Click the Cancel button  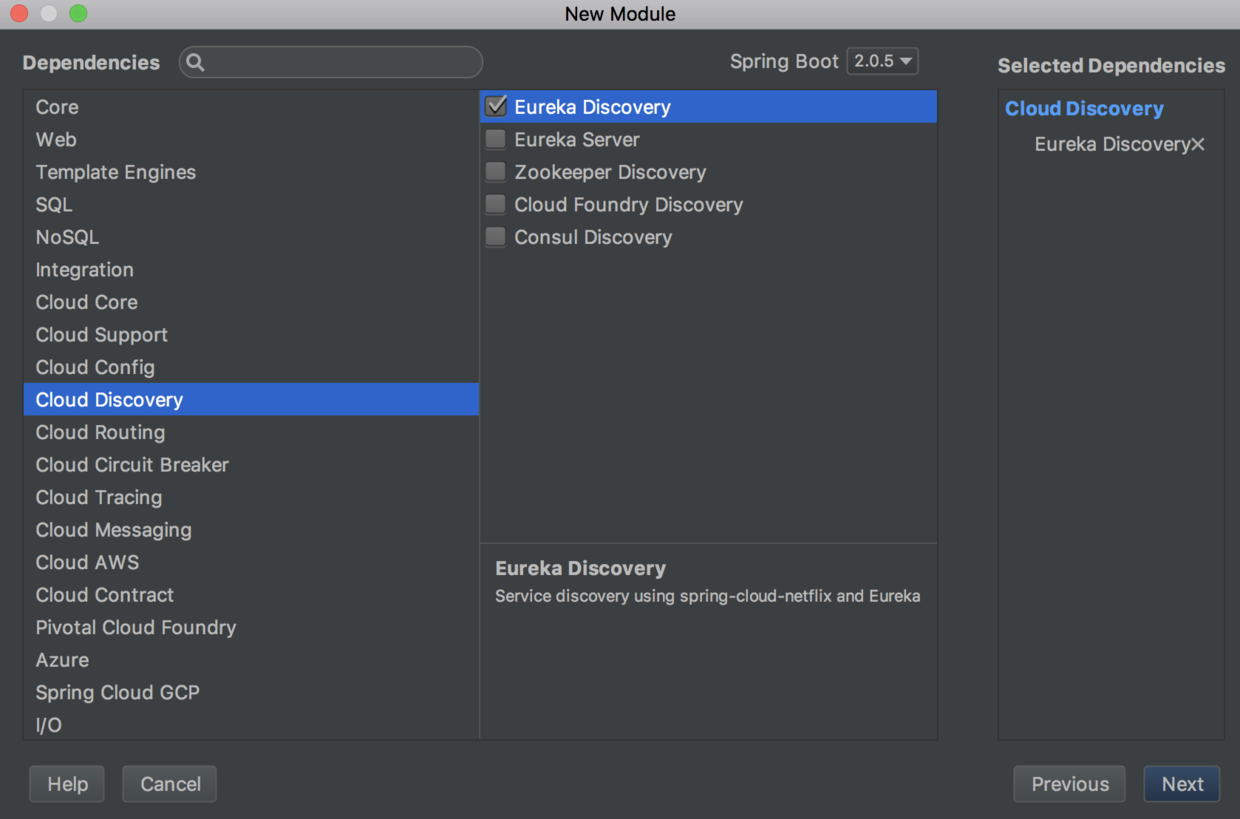tap(170, 784)
